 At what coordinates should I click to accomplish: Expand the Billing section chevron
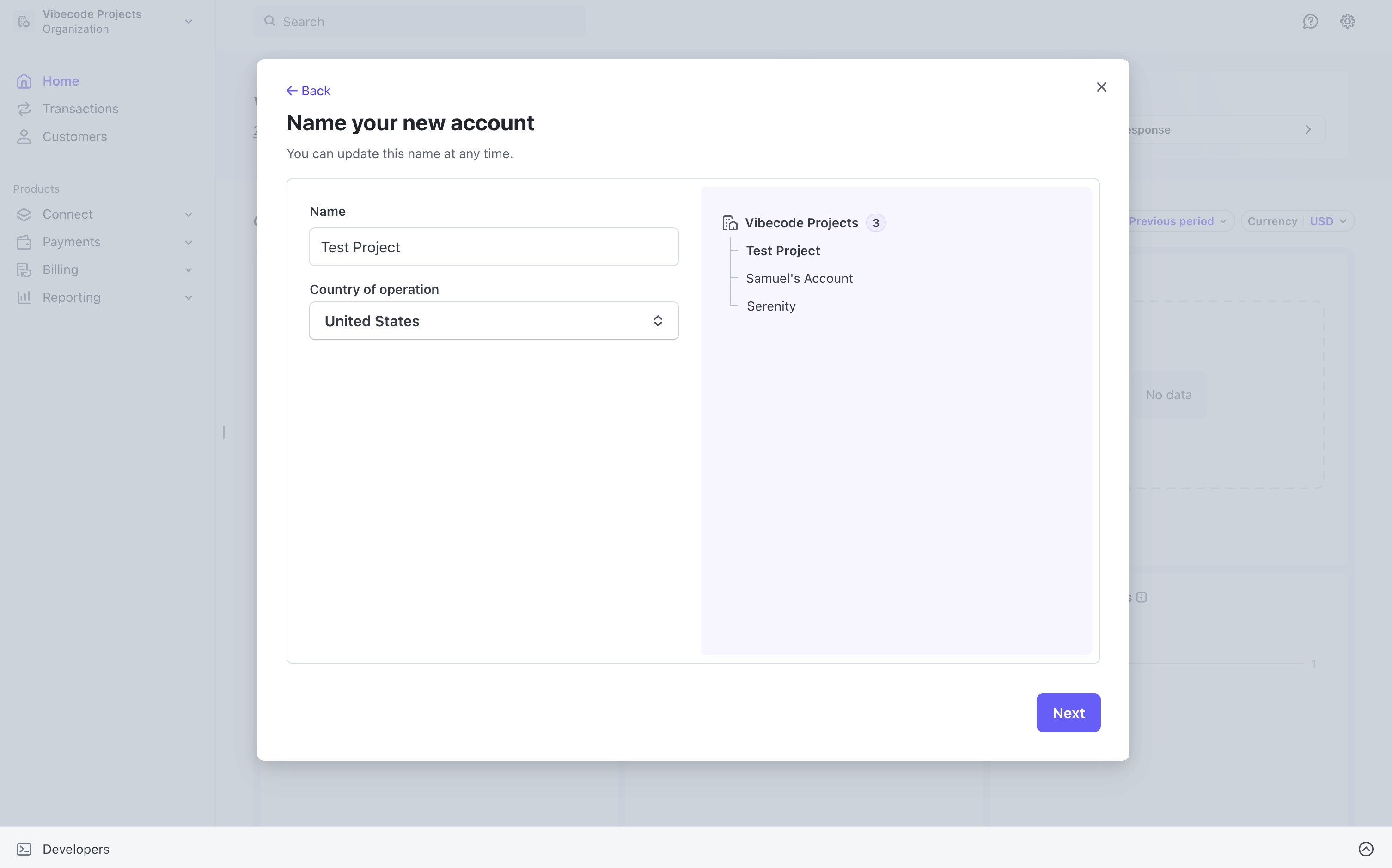click(x=188, y=270)
